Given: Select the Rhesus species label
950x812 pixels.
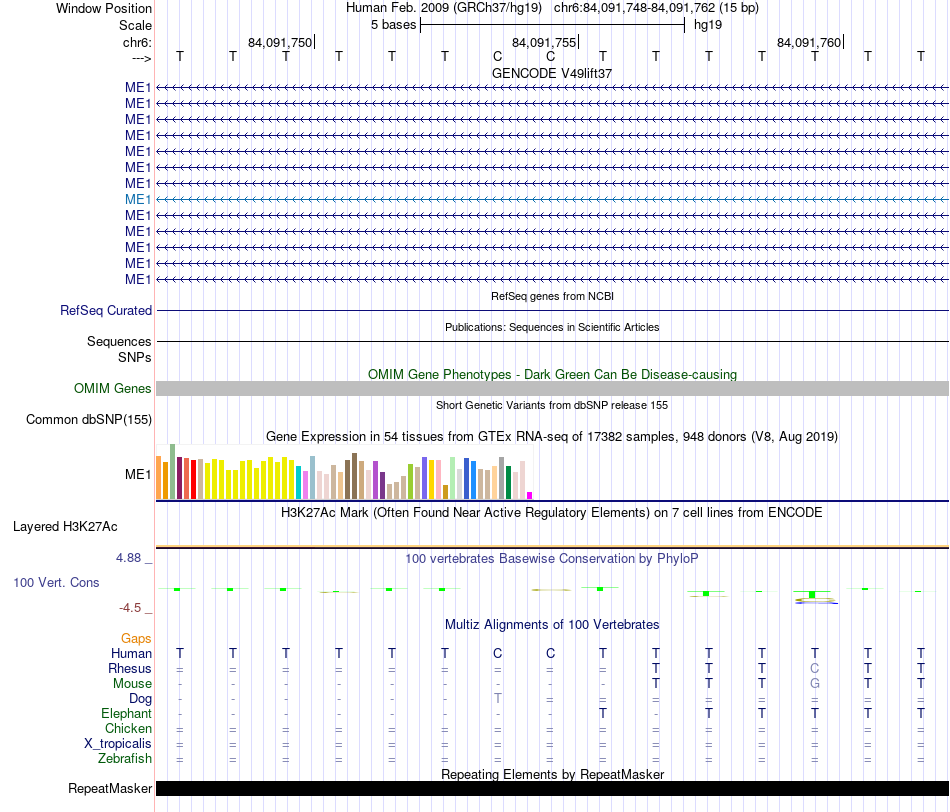Looking at the screenshot, I should pos(130,668).
